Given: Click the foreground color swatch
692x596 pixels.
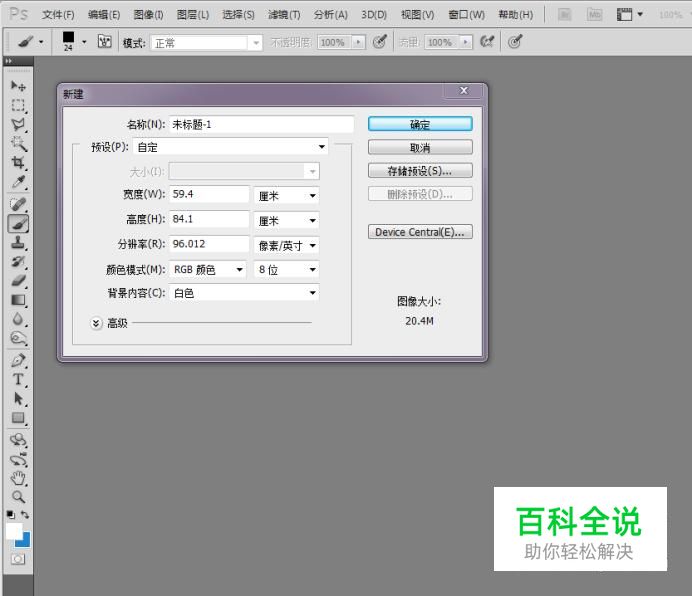Looking at the screenshot, I should pos(14,531).
